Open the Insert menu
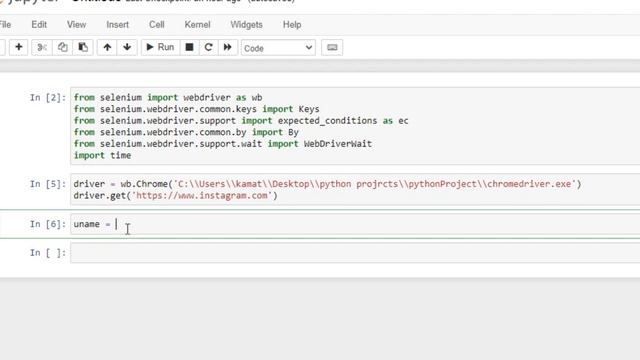Screen dimensions: 640x360 [x=118, y=24]
